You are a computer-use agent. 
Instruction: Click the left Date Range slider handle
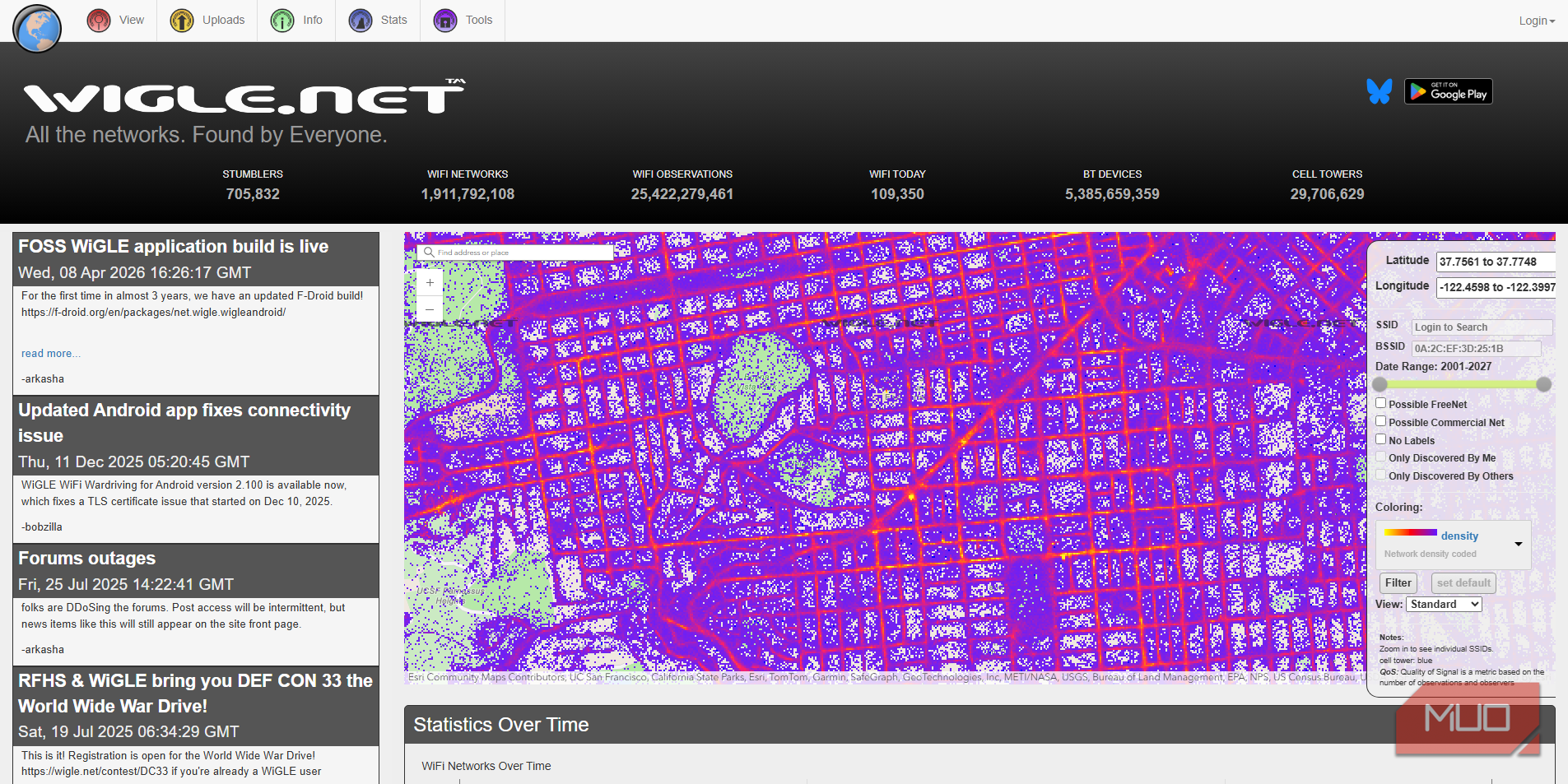coord(1380,384)
